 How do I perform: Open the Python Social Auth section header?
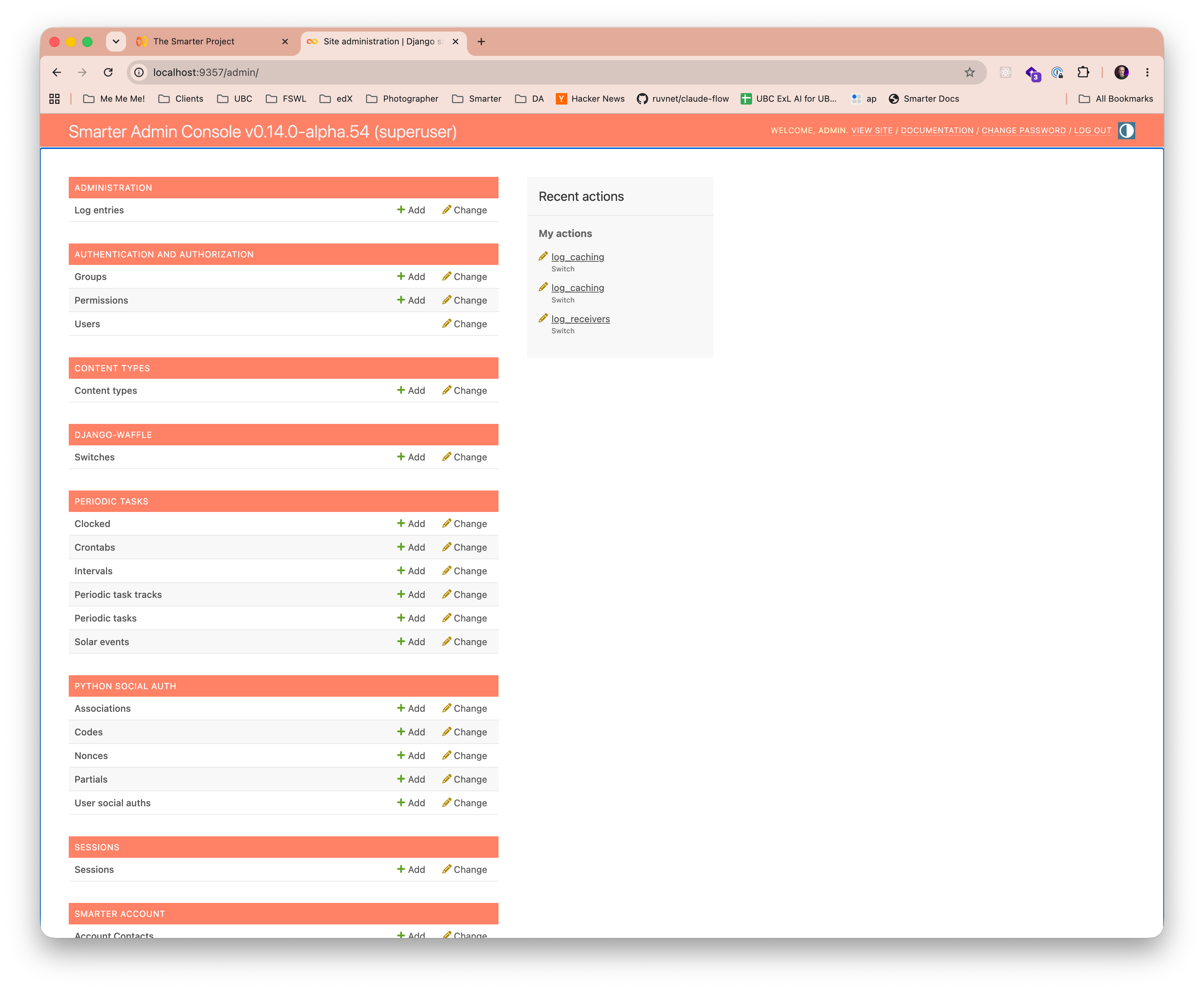(125, 686)
